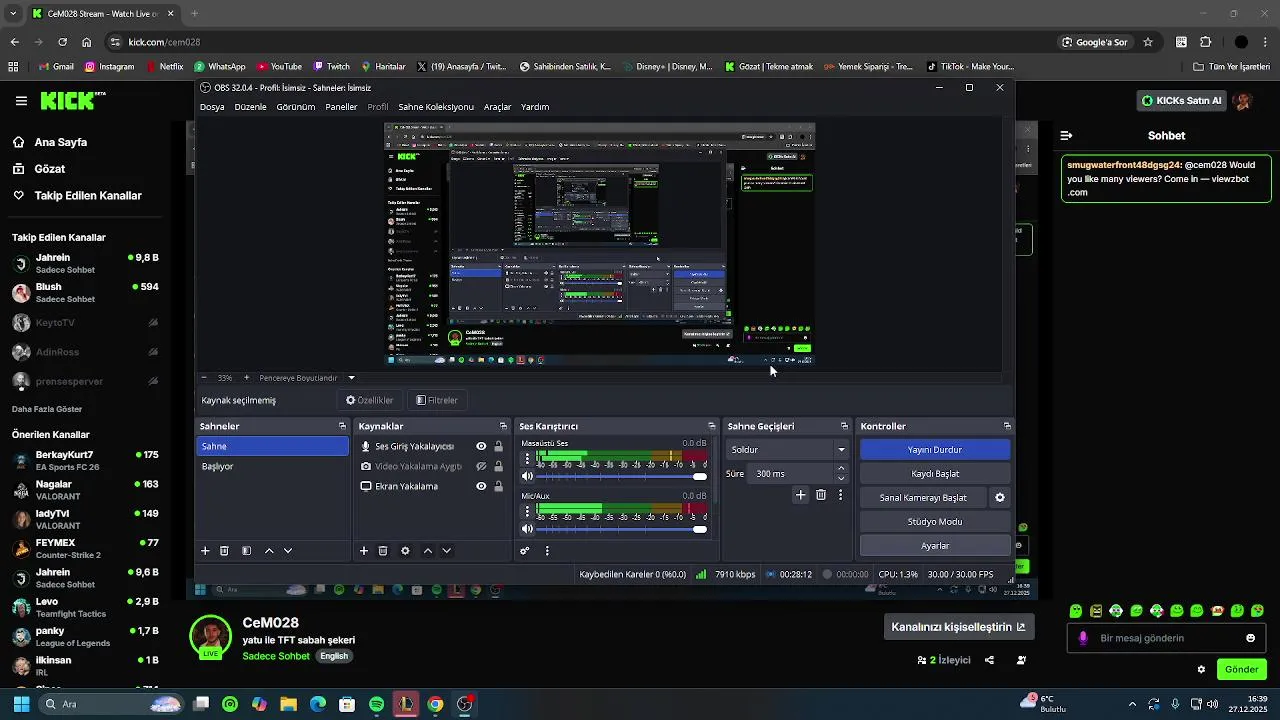Open Masaüstü Ses three-dot options
1280x720 pixels.
528,459
